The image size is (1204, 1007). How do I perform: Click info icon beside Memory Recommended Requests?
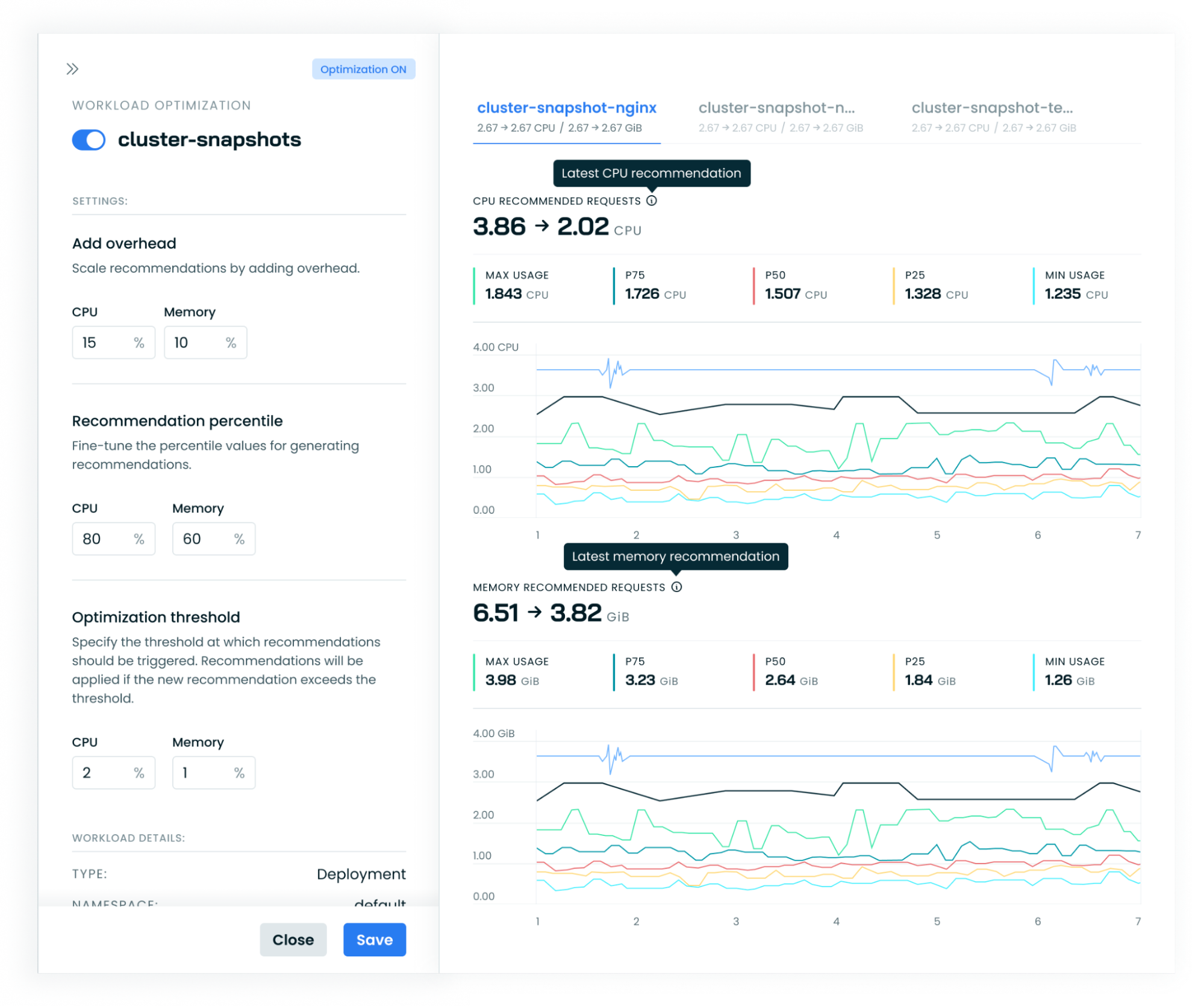pos(676,587)
